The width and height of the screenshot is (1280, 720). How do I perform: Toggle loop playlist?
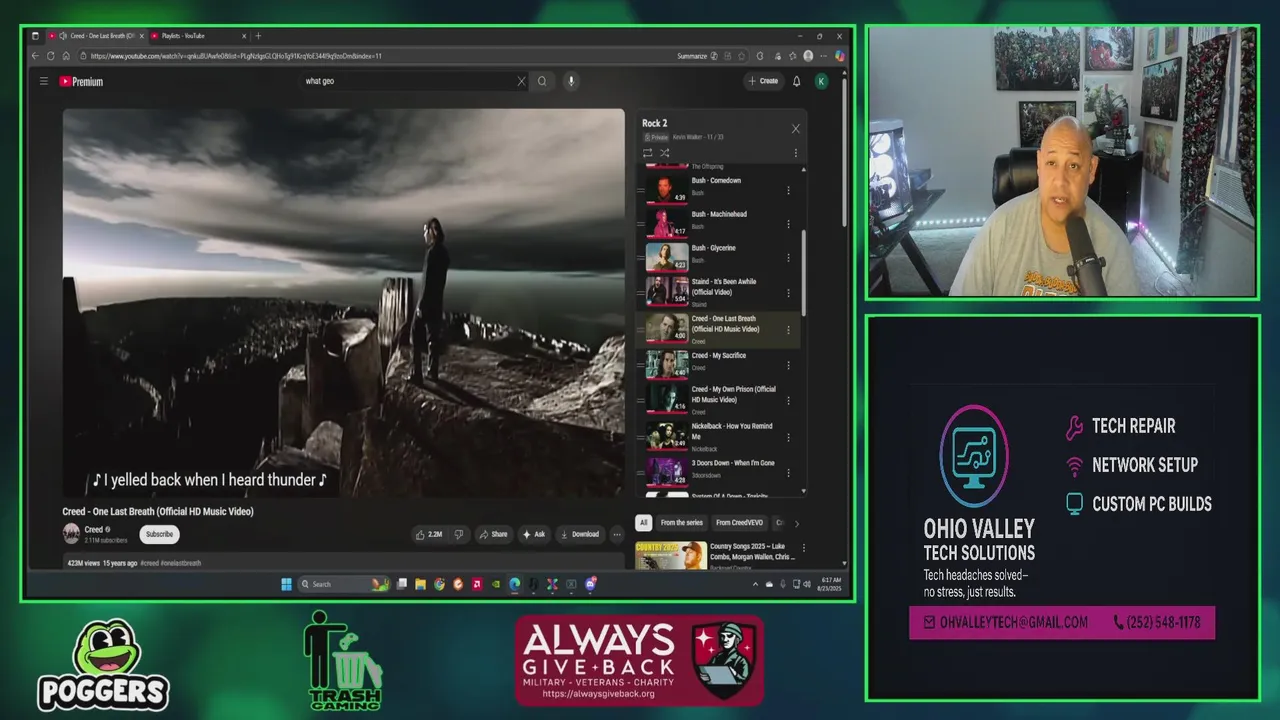(x=647, y=153)
